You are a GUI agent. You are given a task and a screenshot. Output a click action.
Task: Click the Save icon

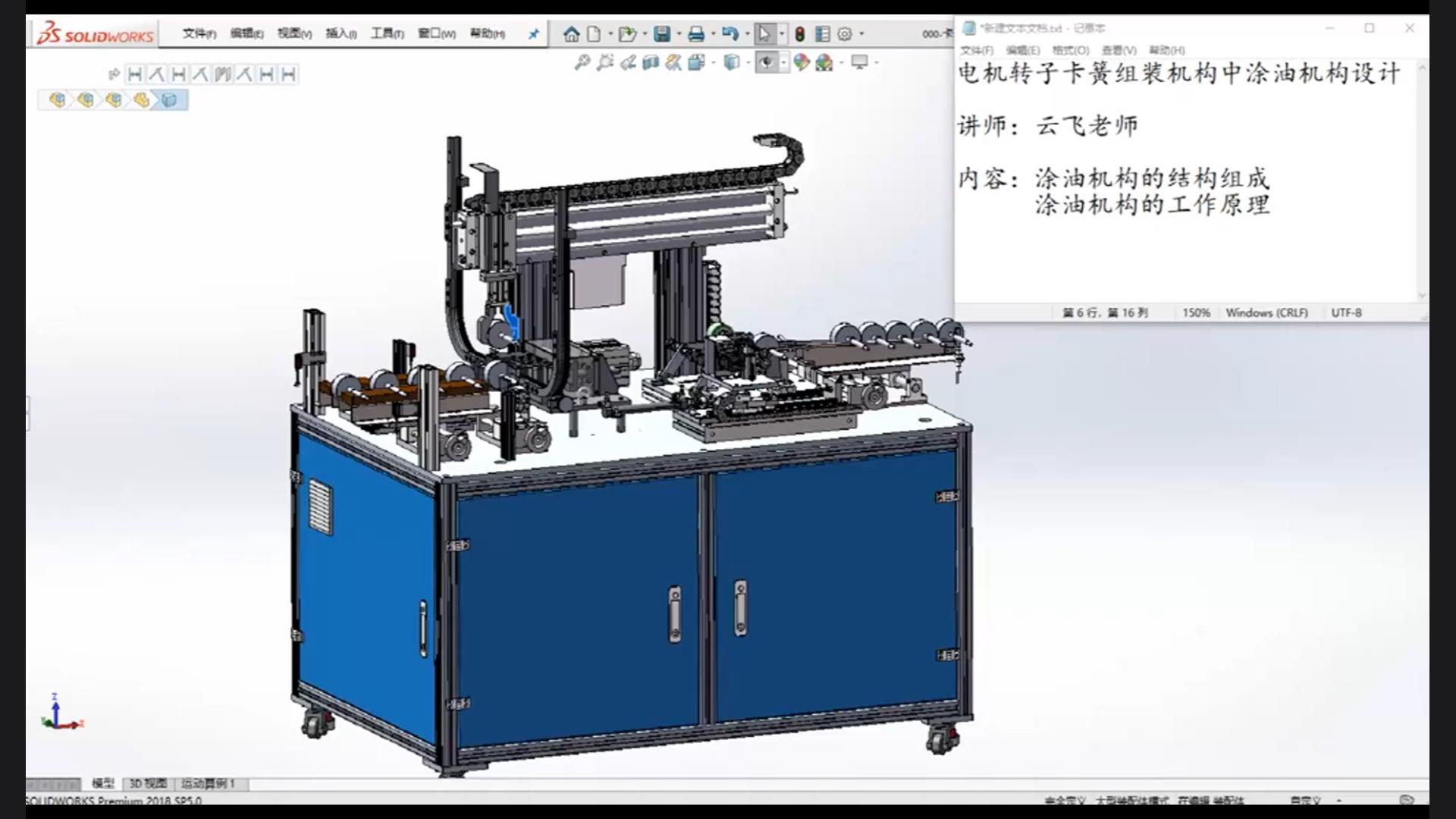click(662, 34)
